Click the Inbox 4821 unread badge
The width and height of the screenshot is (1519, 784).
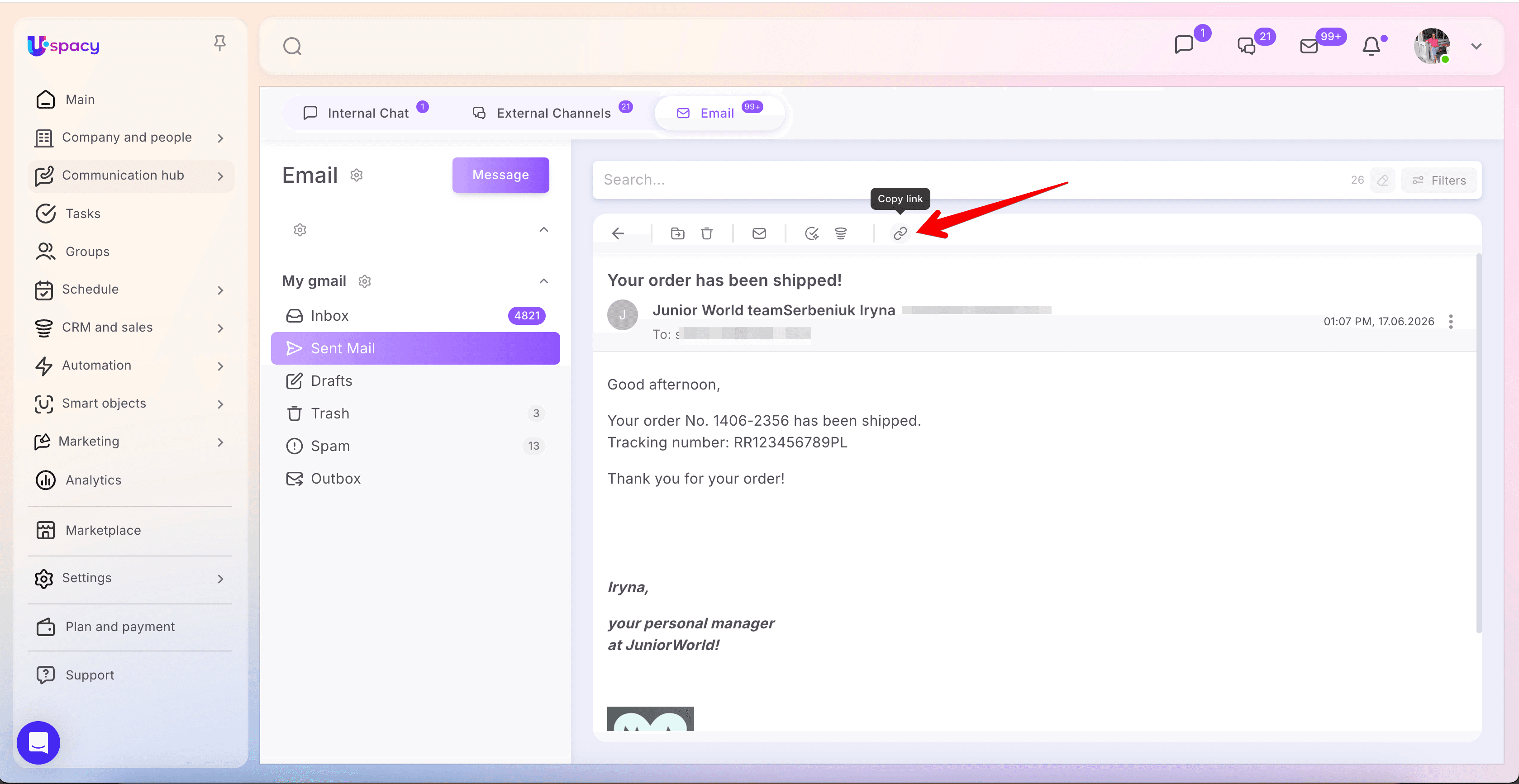pos(527,315)
